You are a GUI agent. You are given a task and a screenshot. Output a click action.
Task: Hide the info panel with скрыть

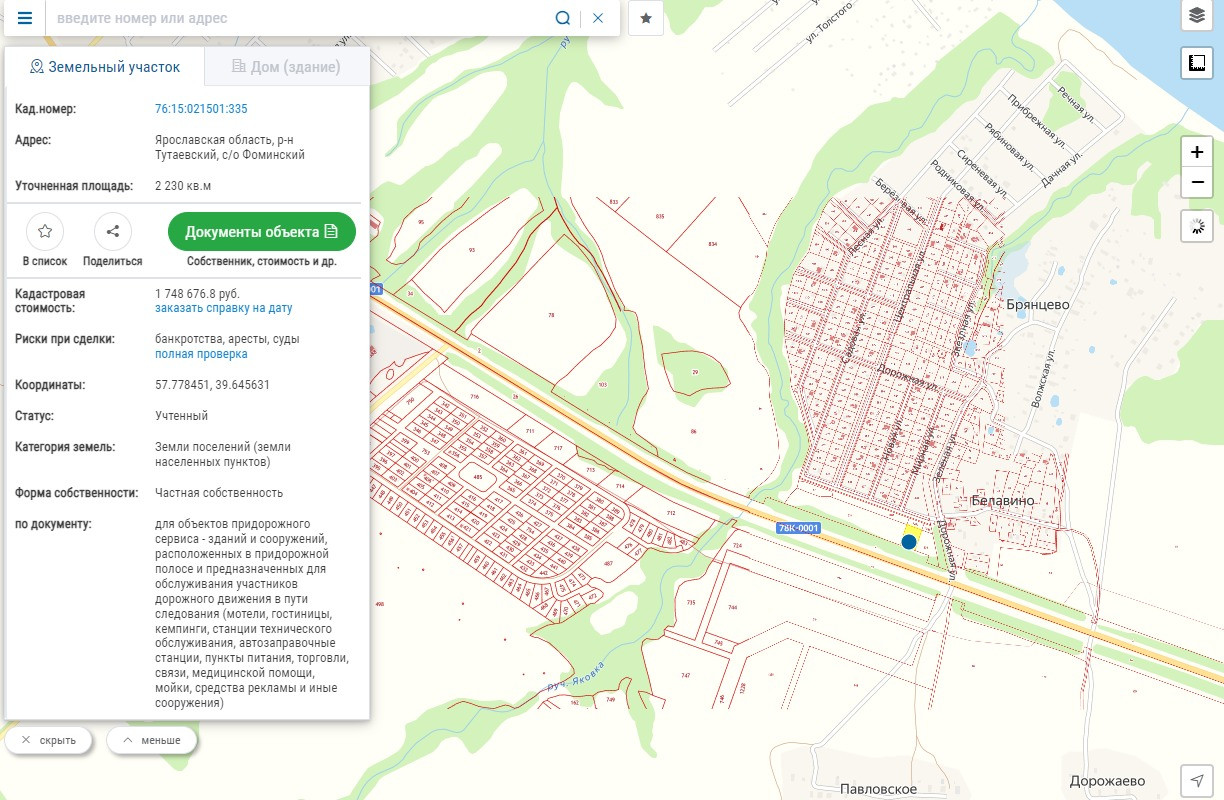(49, 740)
